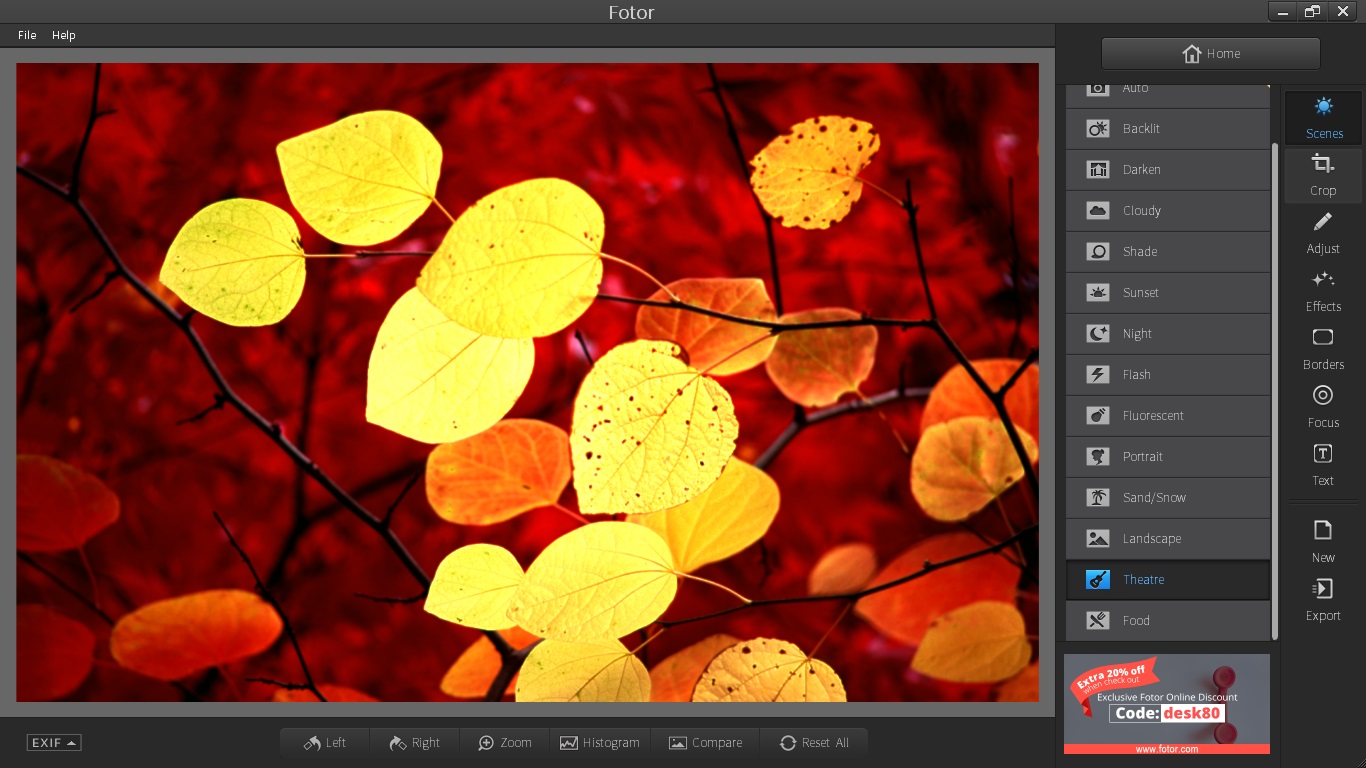Screen dimensions: 1366x768
Task: Click the Night scene moon icon
Action: click(x=1098, y=333)
